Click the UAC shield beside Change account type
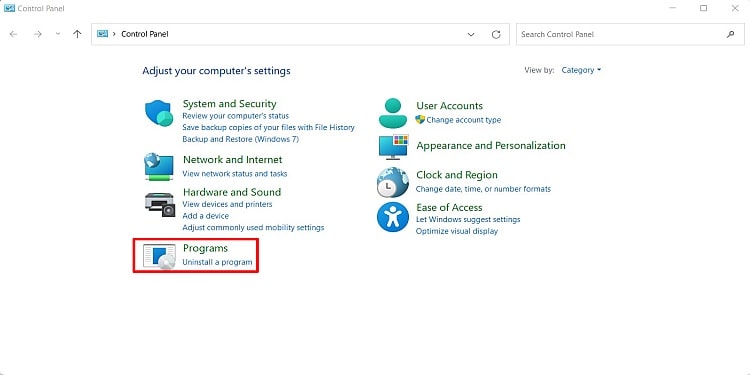This screenshot has width=750, height=375. pyautogui.click(x=420, y=120)
